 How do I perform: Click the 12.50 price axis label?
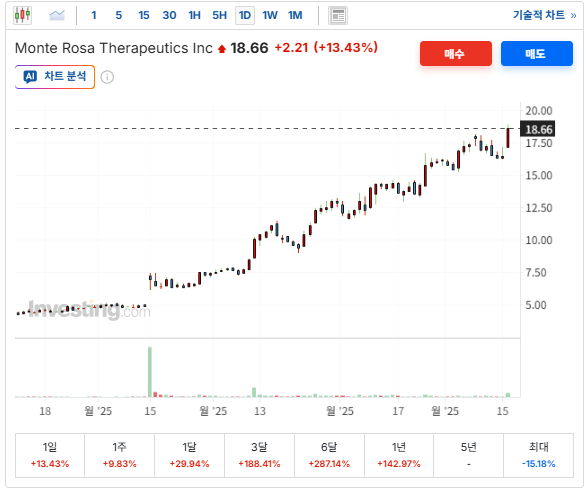pyautogui.click(x=539, y=208)
